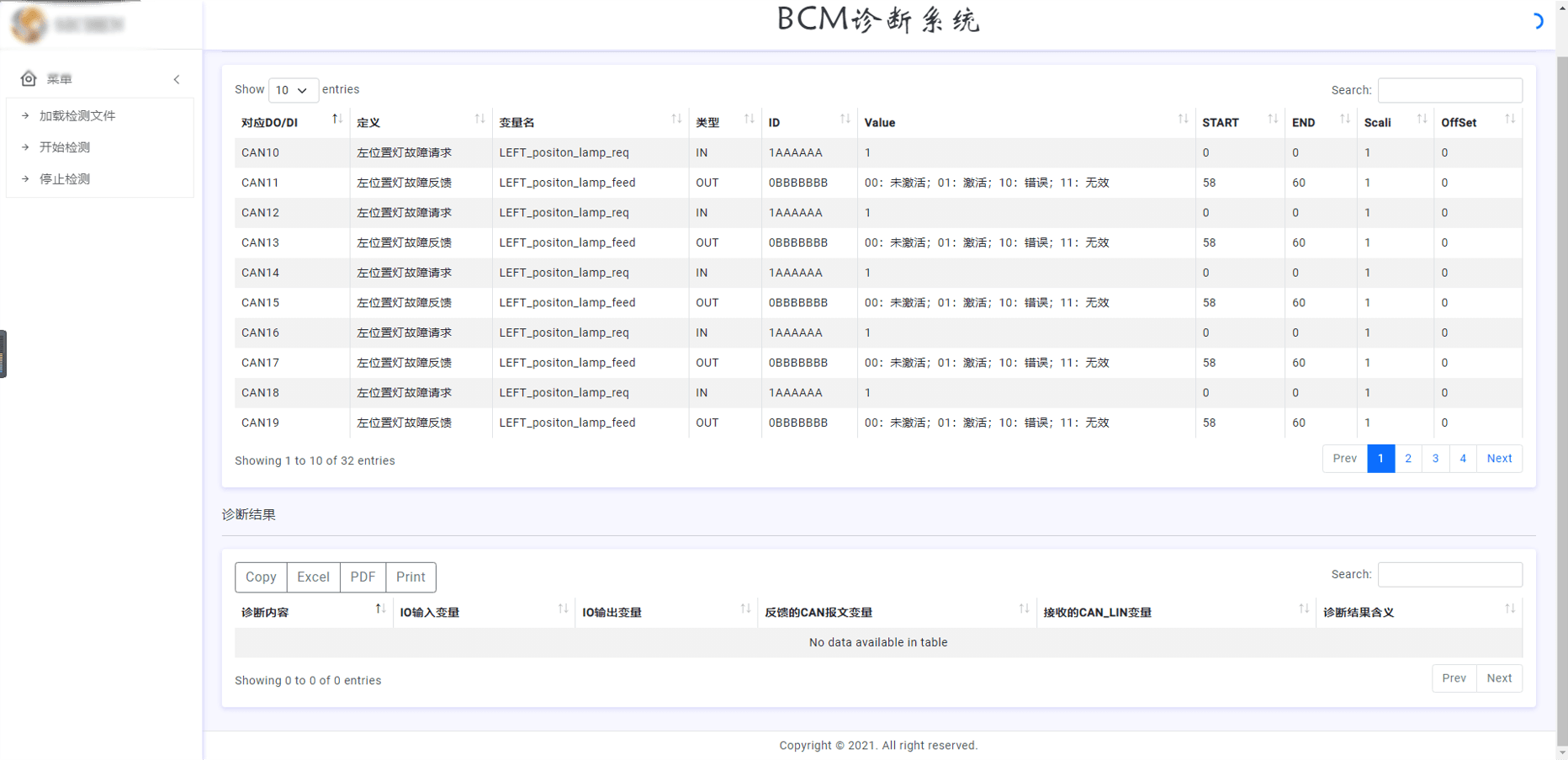Sort table by 定义 column

[421, 122]
